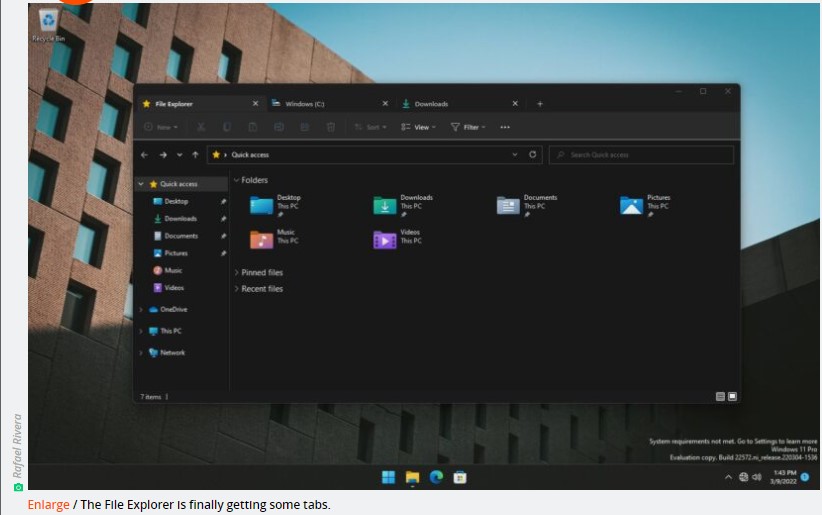Image resolution: width=822 pixels, height=515 pixels.
Task: Open the View dropdown menu
Action: tap(418, 127)
